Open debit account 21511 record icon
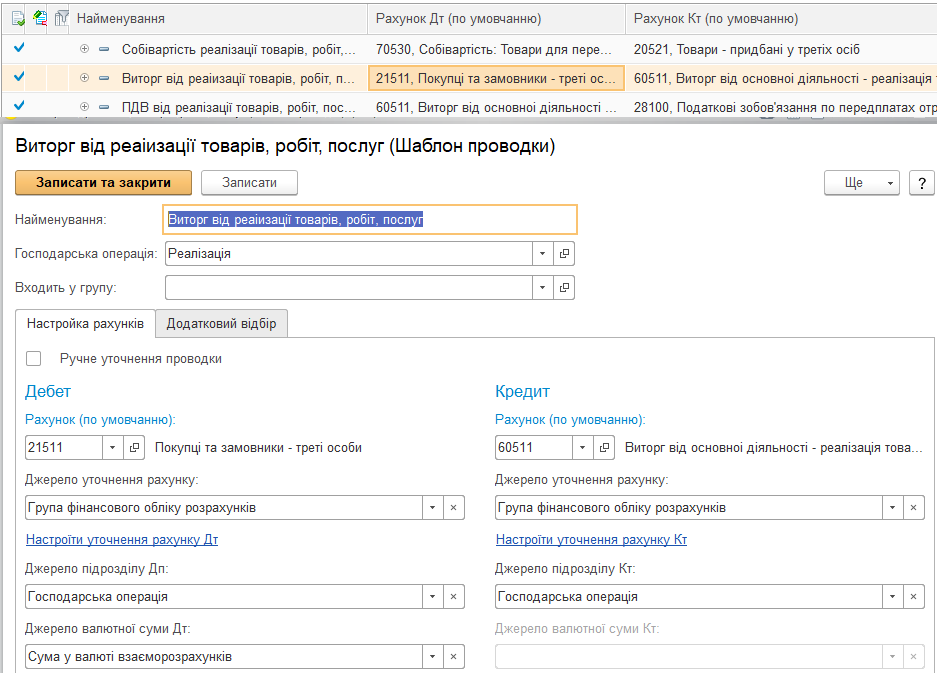The image size is (937, 673). [x=136, y=448]
